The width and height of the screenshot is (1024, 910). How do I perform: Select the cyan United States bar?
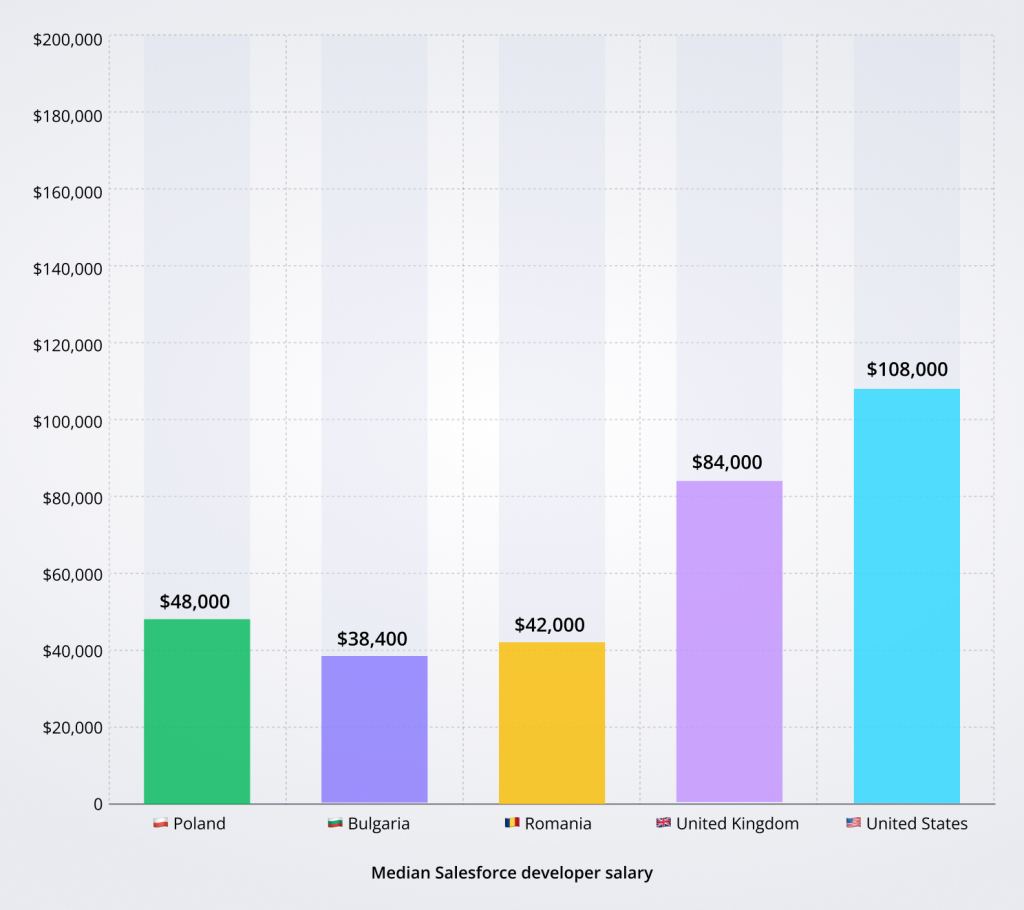coord(907,596)
